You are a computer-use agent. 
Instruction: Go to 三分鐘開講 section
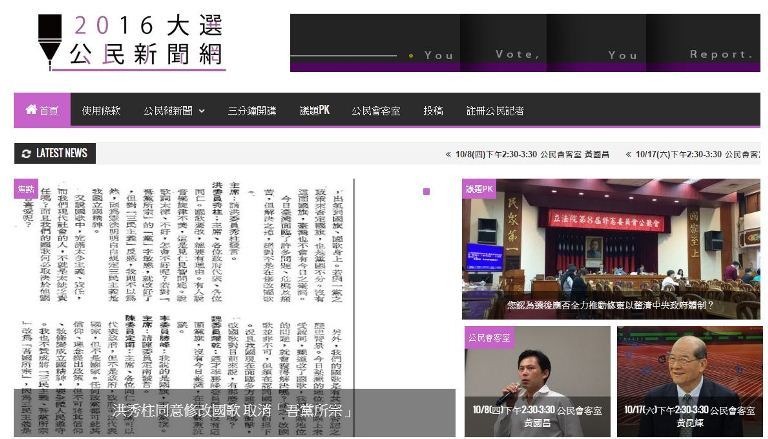[x=251, y=110]
